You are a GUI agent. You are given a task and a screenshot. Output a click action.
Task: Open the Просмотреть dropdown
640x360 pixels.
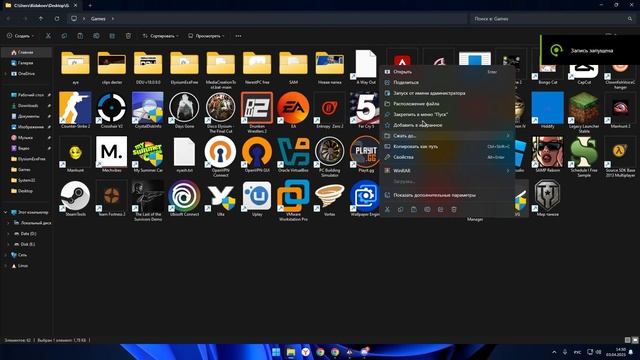tap(206, 36)
